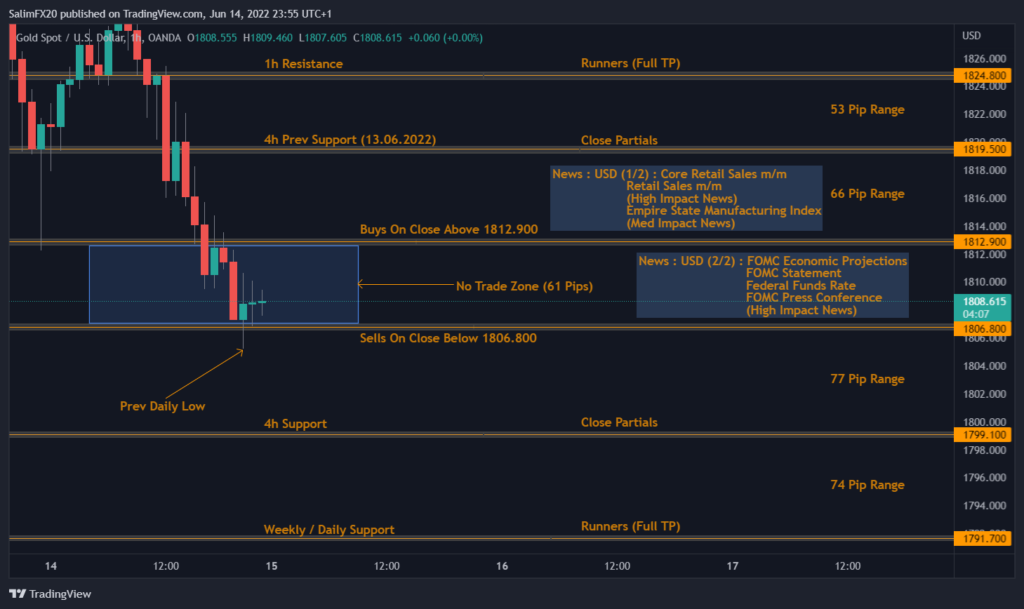
Task: Click the 1791.700 weekly support price tag
Action: coord(984,536)
